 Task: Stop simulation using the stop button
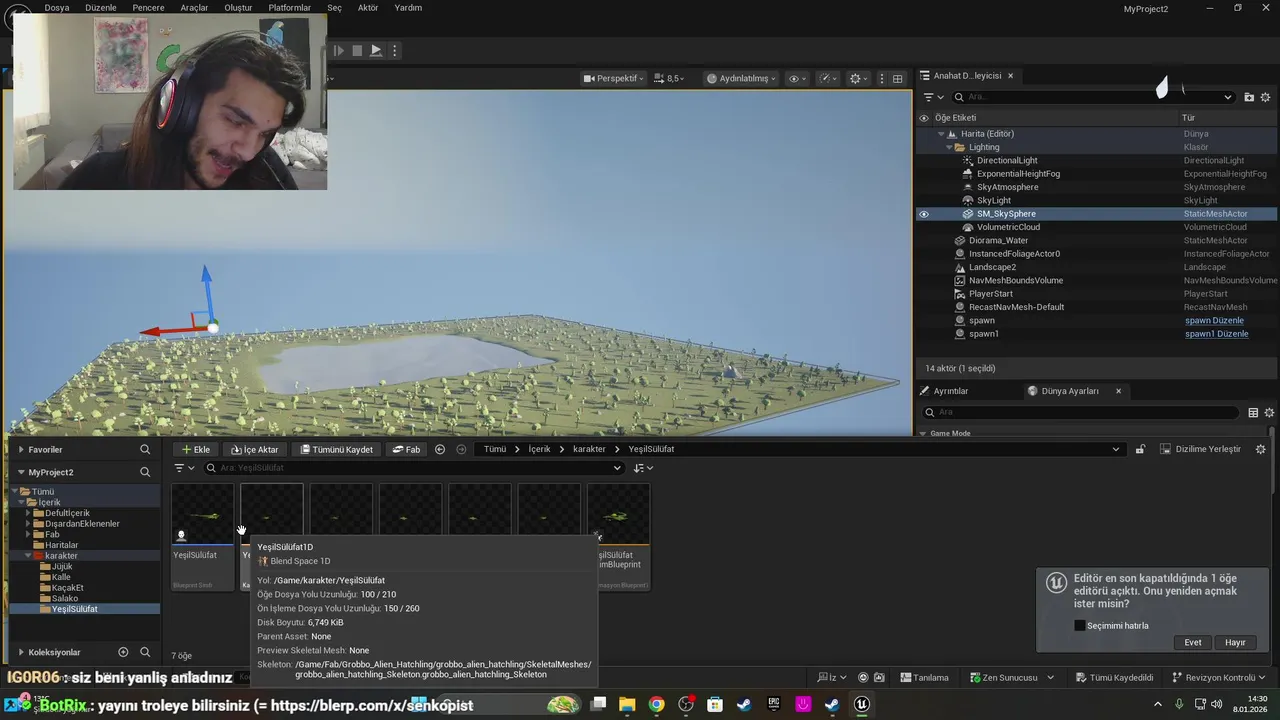point(357,50)
